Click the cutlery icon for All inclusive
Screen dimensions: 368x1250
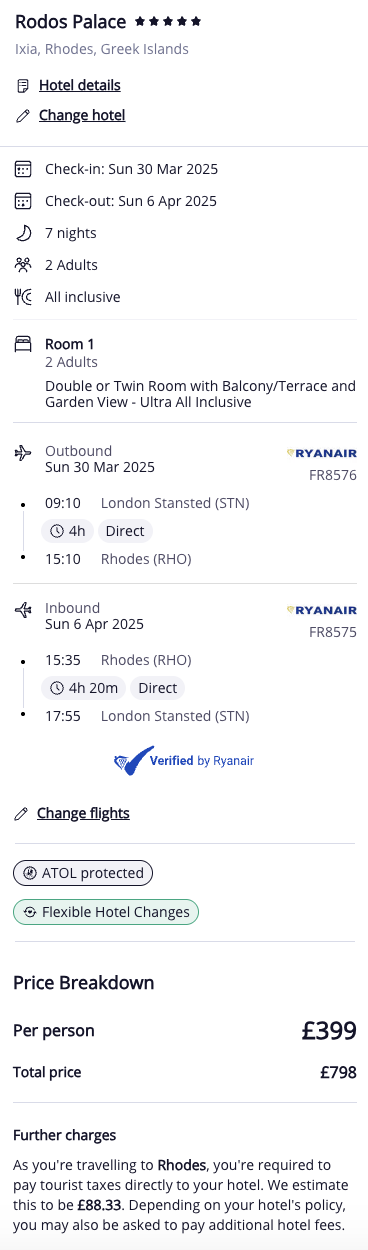(23, 297)
